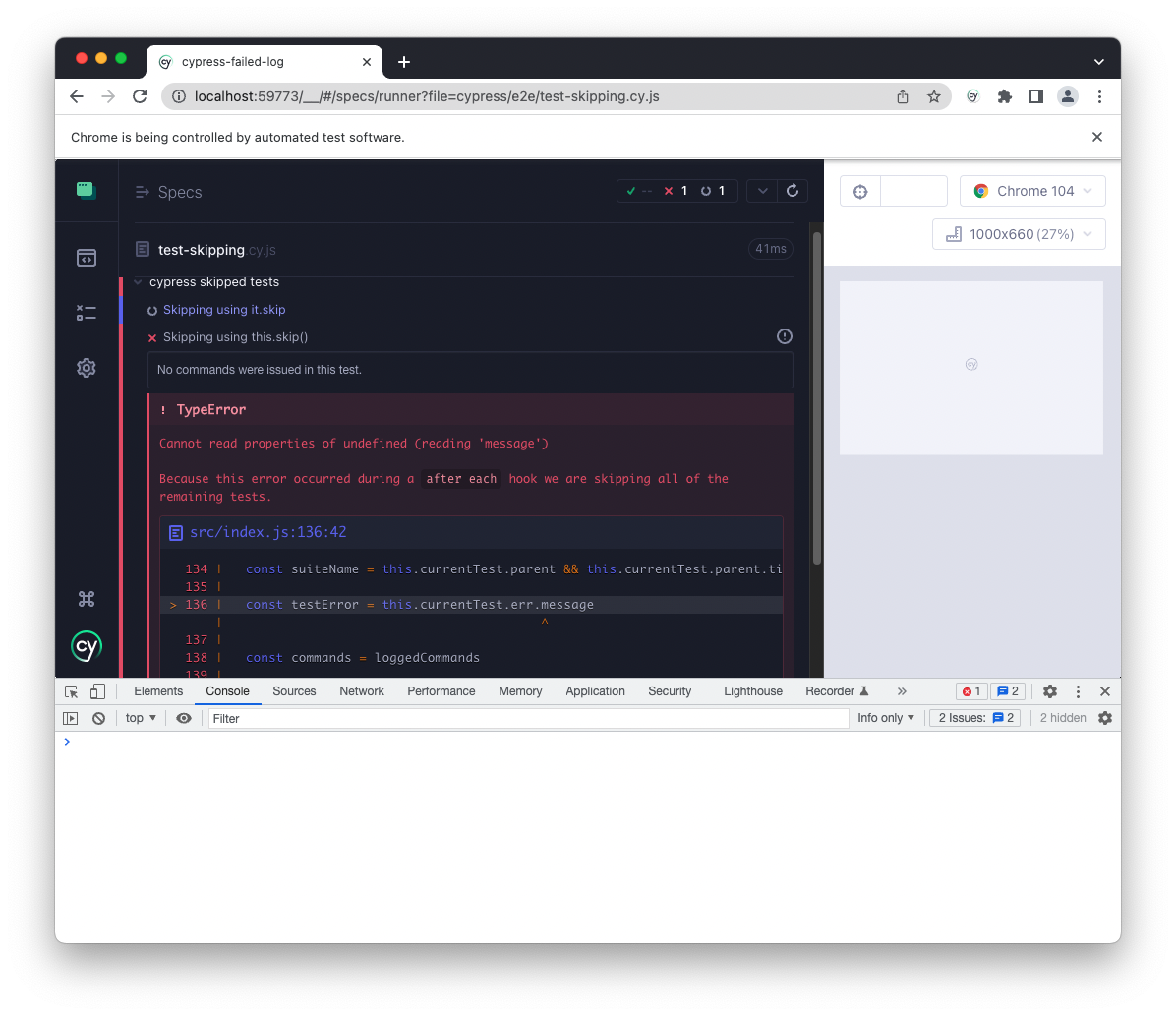Open the Chrome extensions puzzle icon
Viewport: 1176px width, 1016px height.
(x=1004, y=96)
